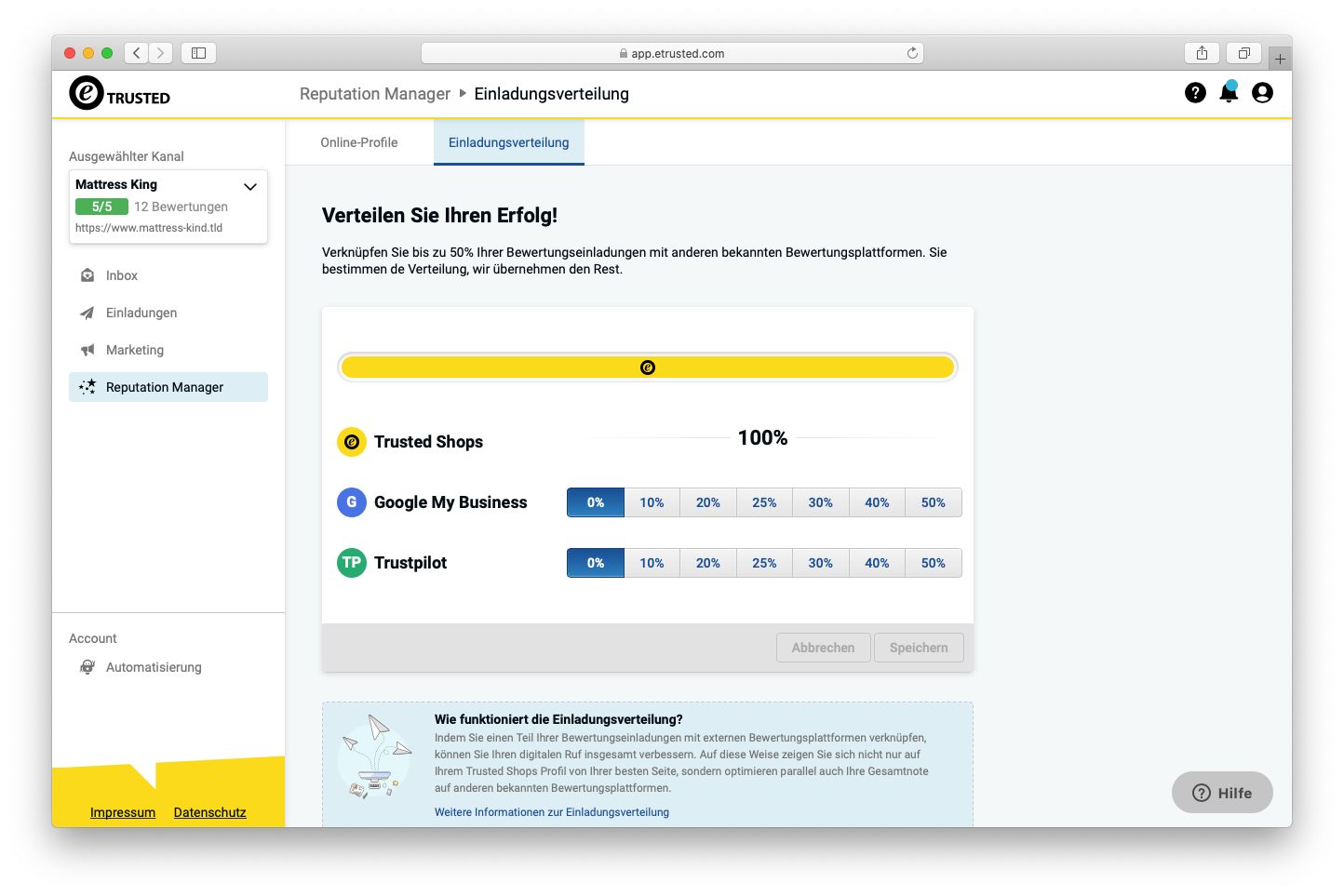Set Trustpilot to 50%
This screenshot has width=1344, height=896.
(934, 563)
